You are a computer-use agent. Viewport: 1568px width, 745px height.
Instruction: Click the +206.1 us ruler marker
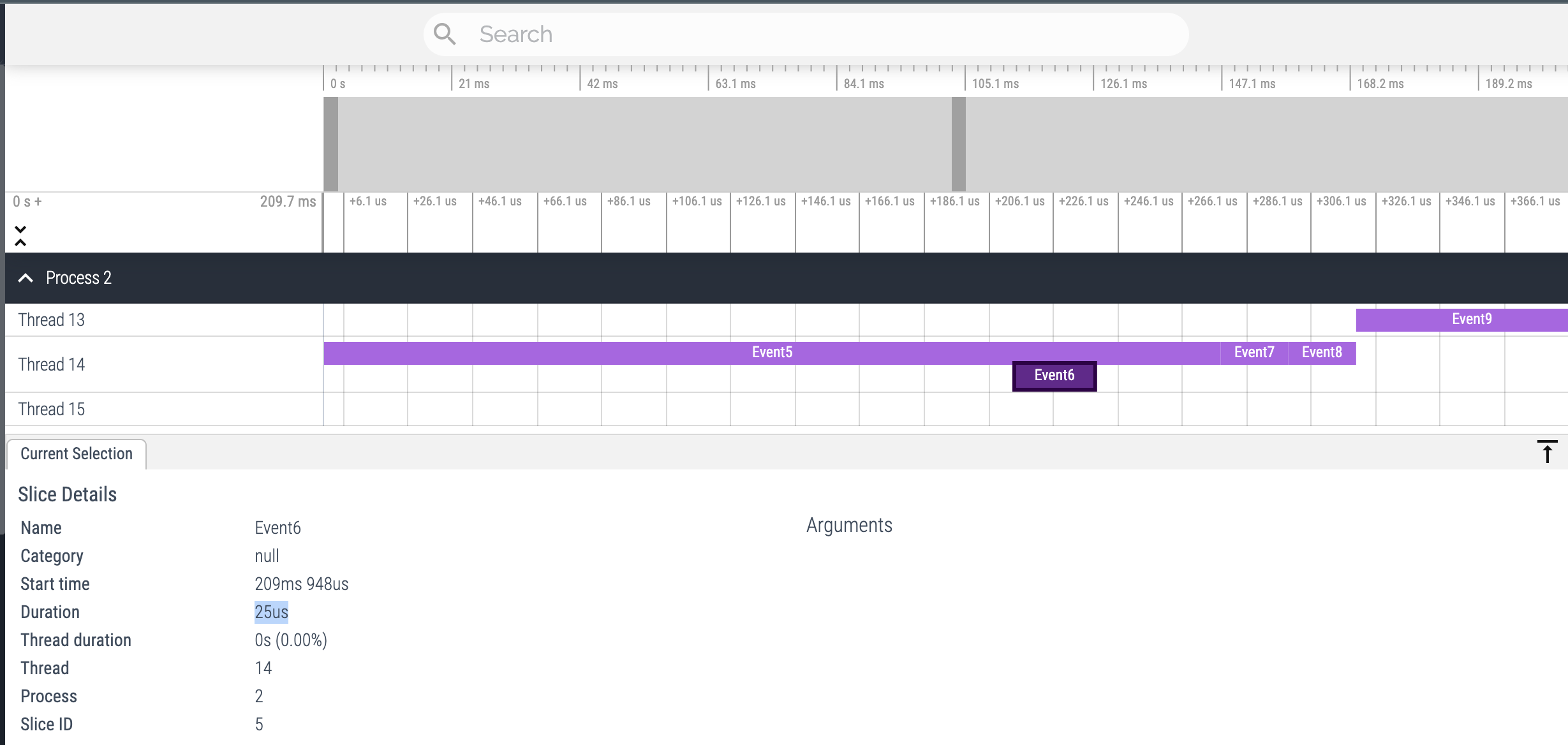[1021, 201]
